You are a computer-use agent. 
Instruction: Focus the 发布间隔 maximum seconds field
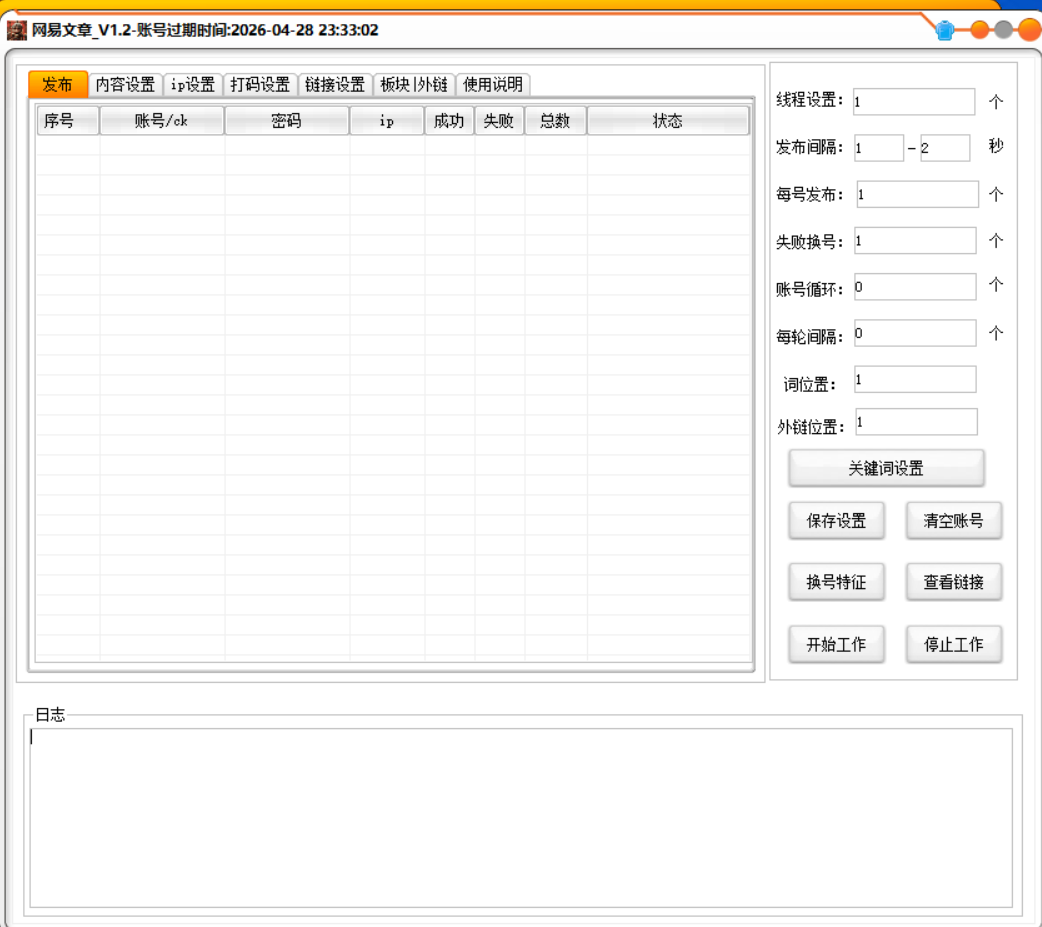[x=944, y=148]
